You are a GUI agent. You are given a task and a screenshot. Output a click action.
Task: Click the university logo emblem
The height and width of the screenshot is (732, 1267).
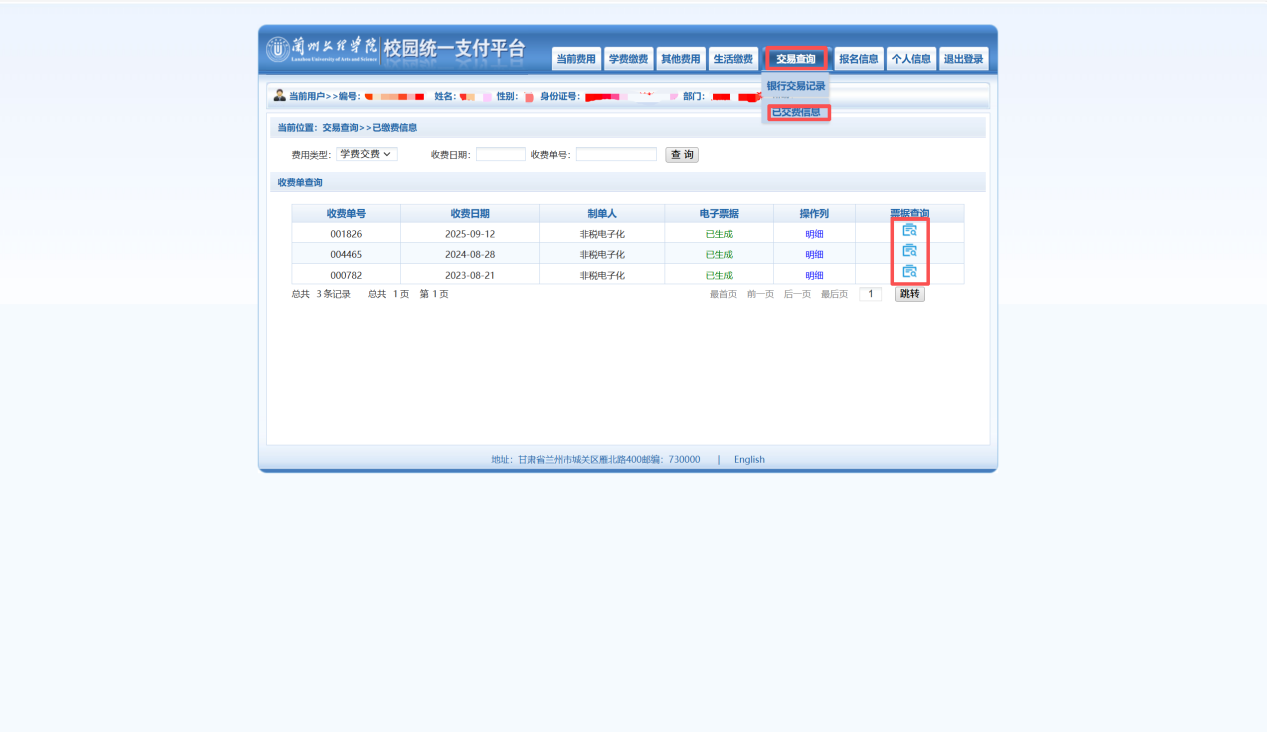[x=277, y=49]
